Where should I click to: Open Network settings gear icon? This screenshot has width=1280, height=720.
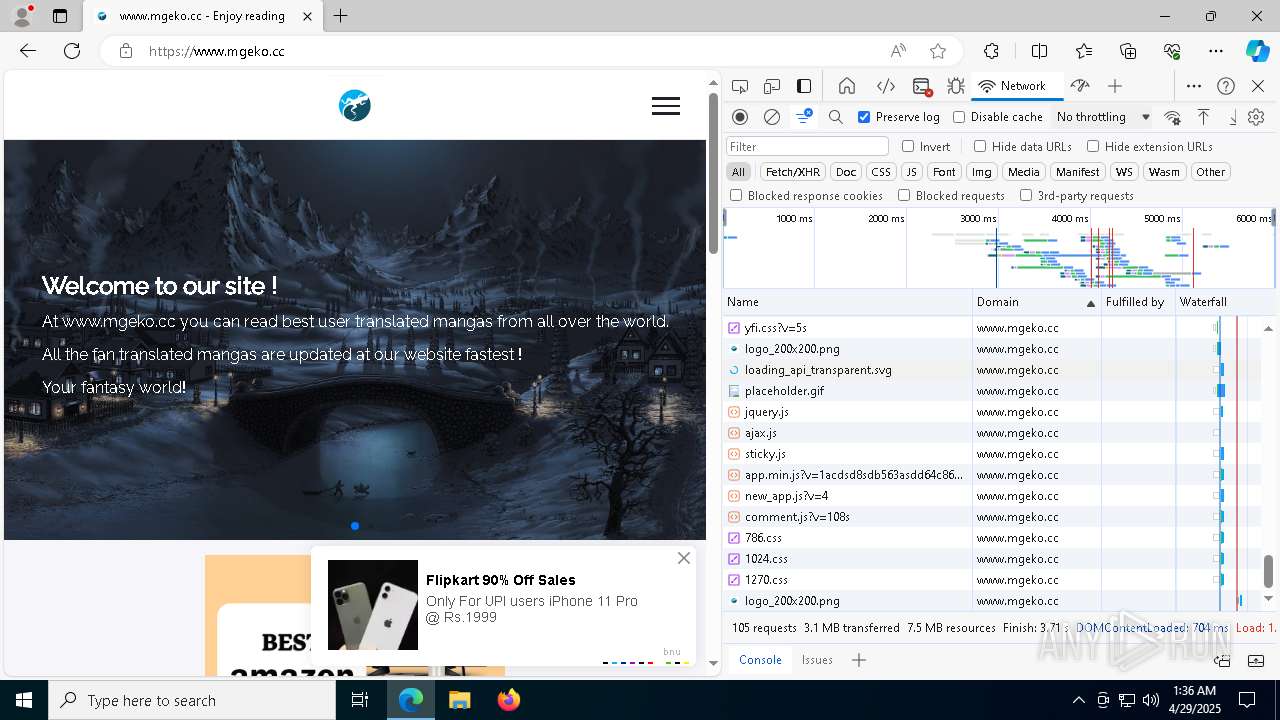pos(1256,117)
